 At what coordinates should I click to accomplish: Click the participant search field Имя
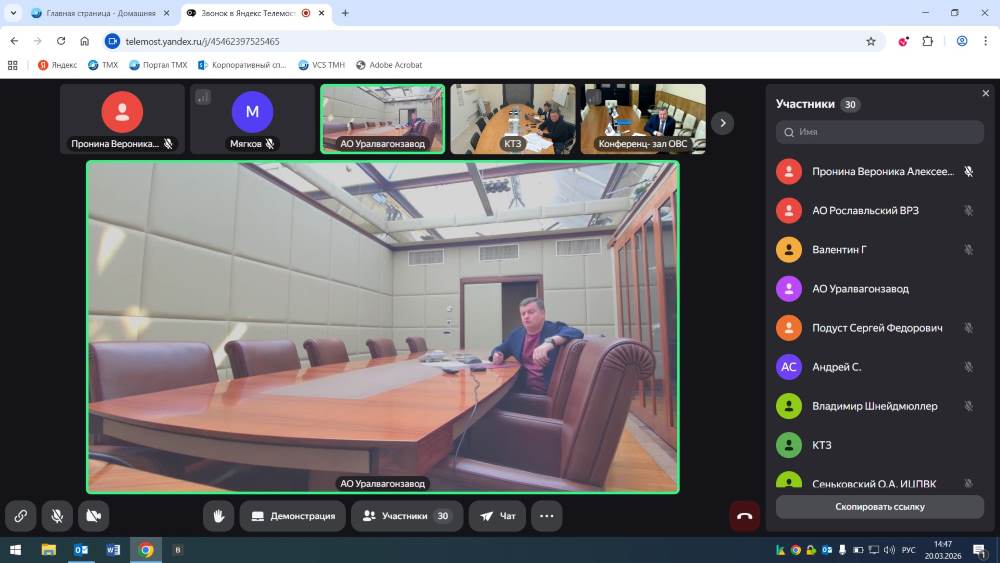coord(879,132)
